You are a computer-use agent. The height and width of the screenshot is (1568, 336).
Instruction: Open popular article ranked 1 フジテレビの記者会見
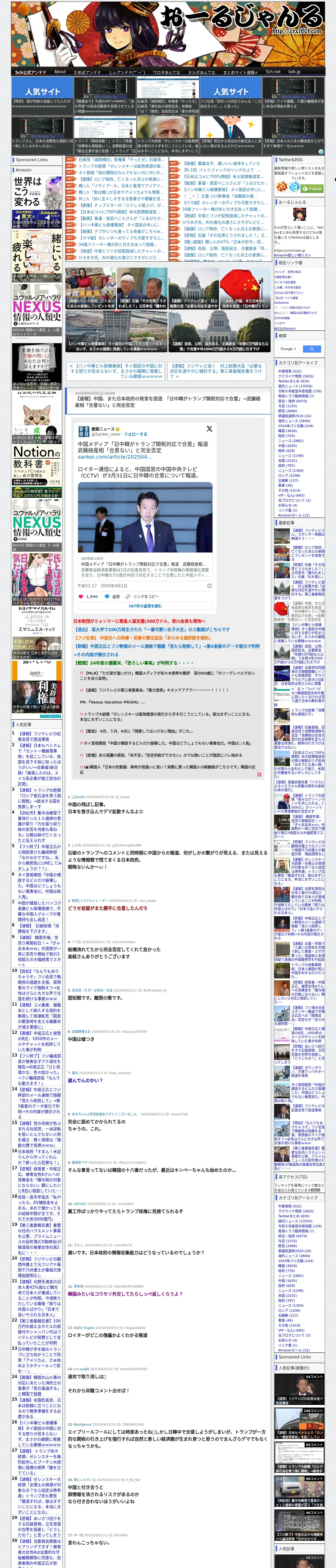point(39,736)
